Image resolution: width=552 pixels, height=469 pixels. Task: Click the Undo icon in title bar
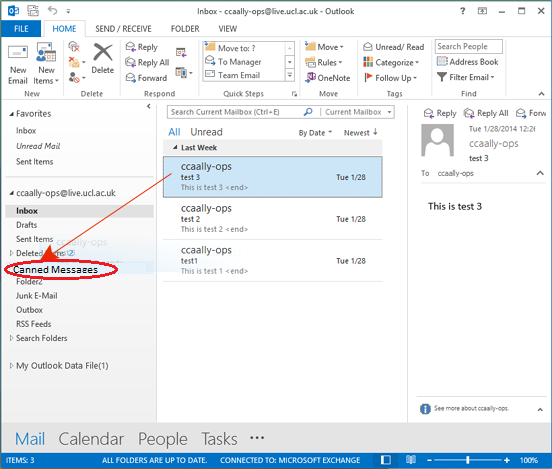click(52, 11)
